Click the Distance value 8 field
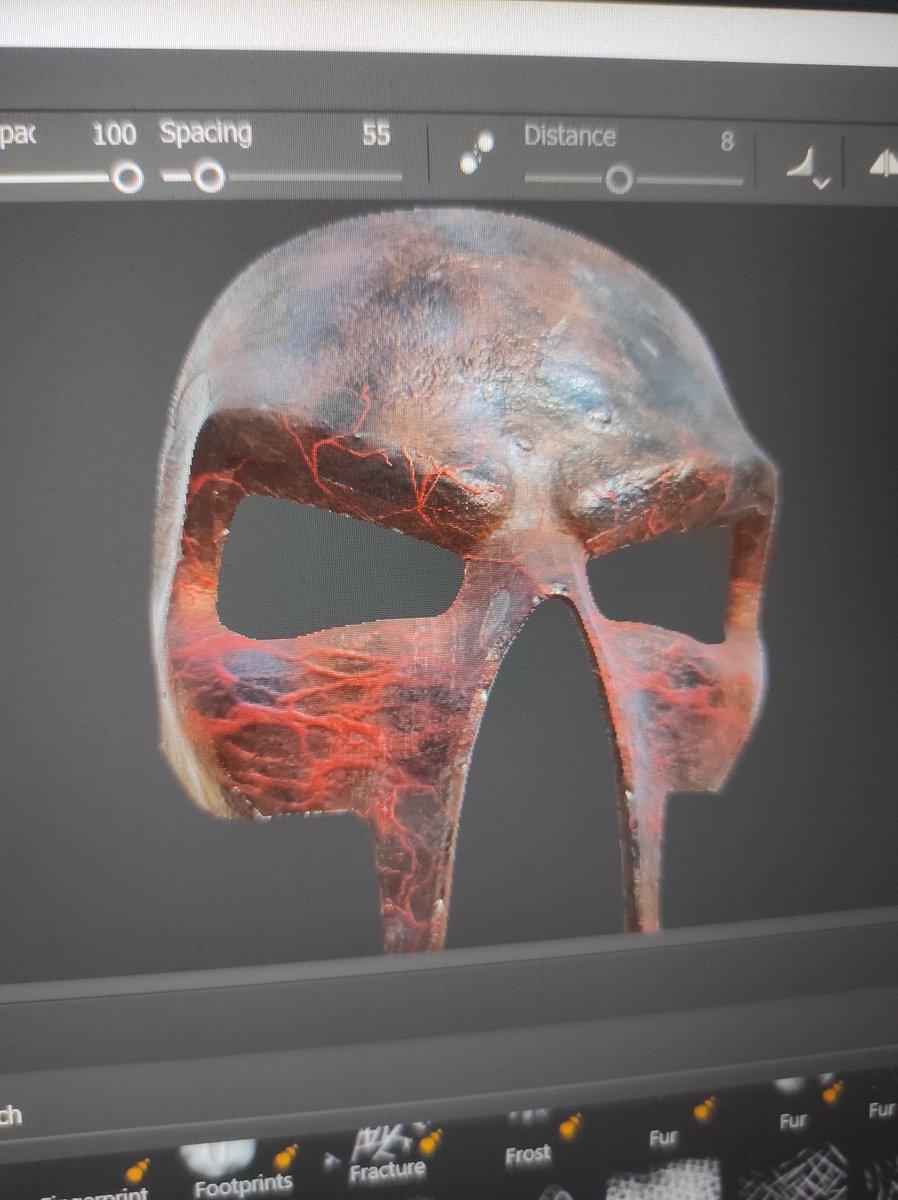This screenshot has height=1200, width=898. (727, 142)
